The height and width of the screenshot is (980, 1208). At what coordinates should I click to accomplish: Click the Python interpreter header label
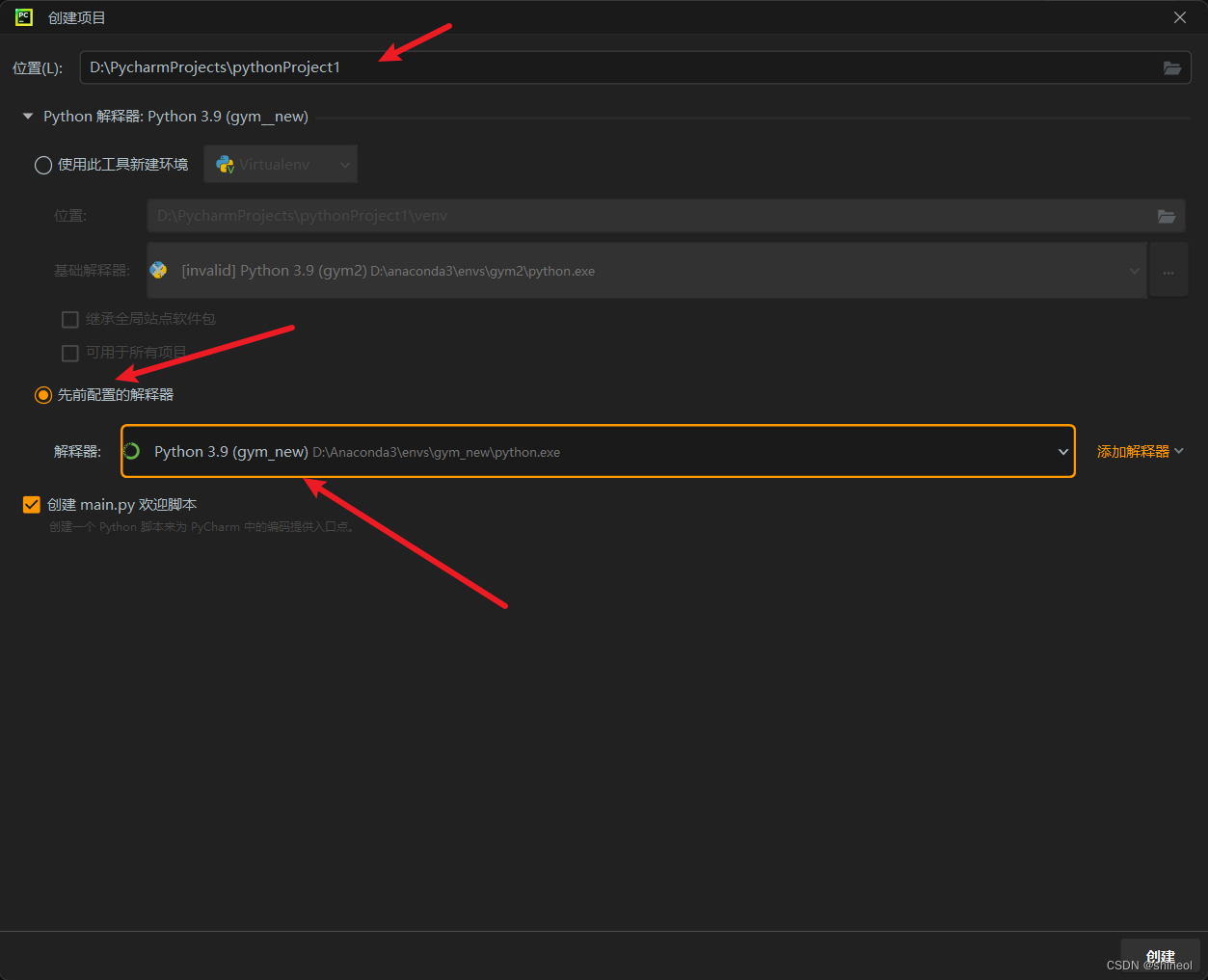(x=175, y=117)
